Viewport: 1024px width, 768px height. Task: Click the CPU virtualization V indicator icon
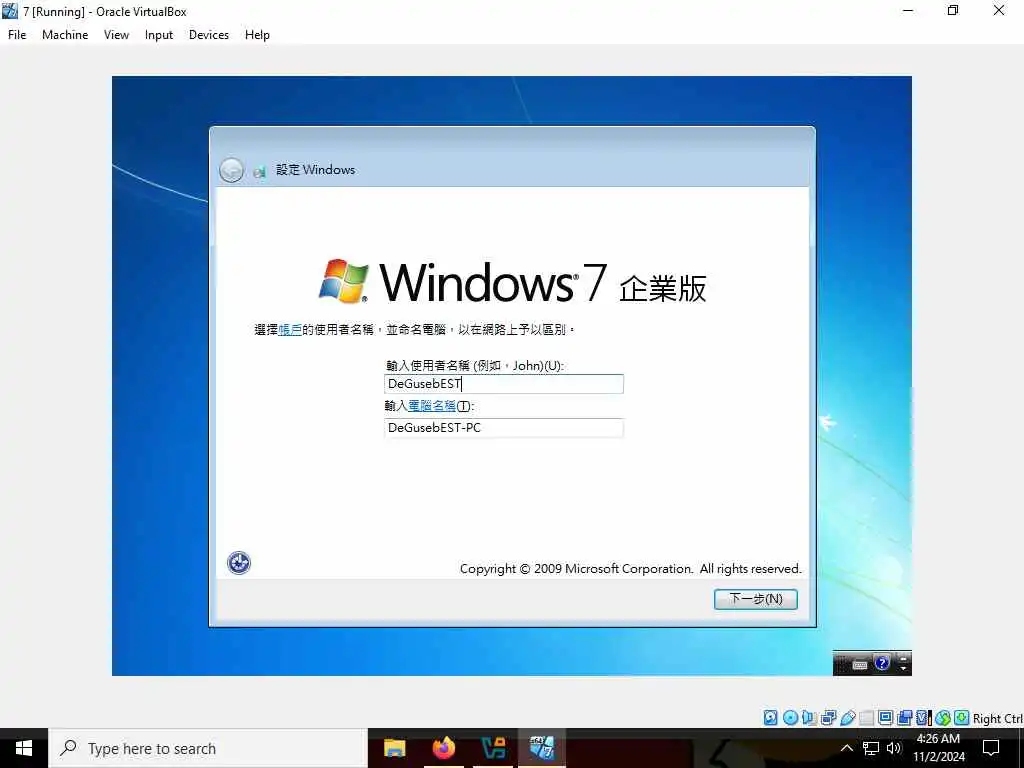click(x=923, y=718)
